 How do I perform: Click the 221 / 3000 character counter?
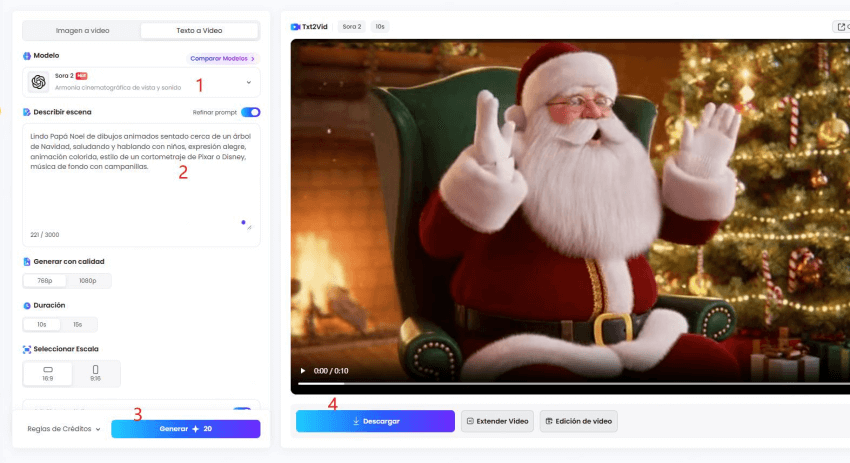pos(44,235)
